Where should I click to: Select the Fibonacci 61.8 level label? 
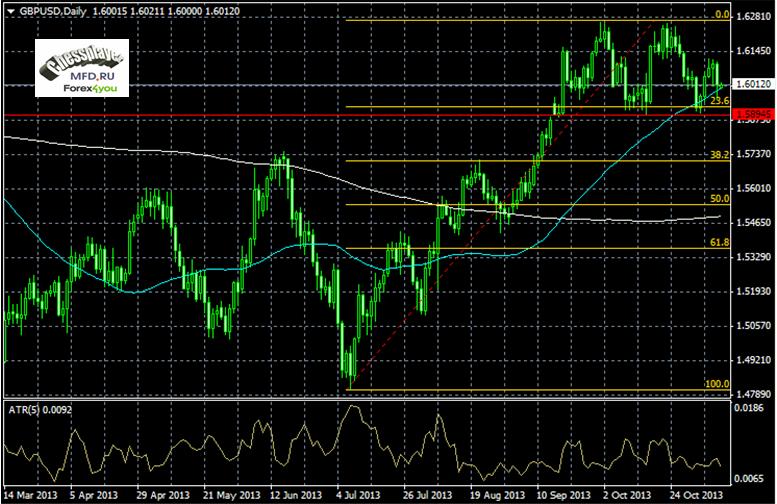pos(718,242)
